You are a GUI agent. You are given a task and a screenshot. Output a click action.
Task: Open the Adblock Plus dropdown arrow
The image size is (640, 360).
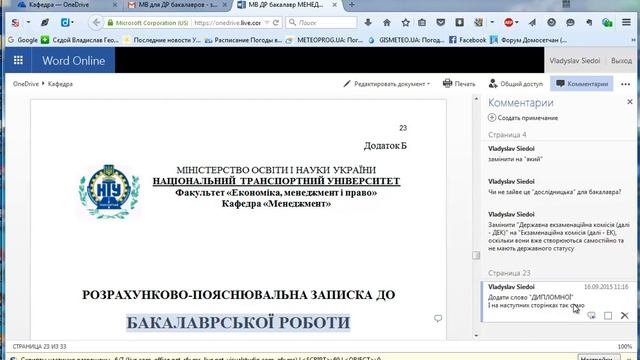[516, 22]
